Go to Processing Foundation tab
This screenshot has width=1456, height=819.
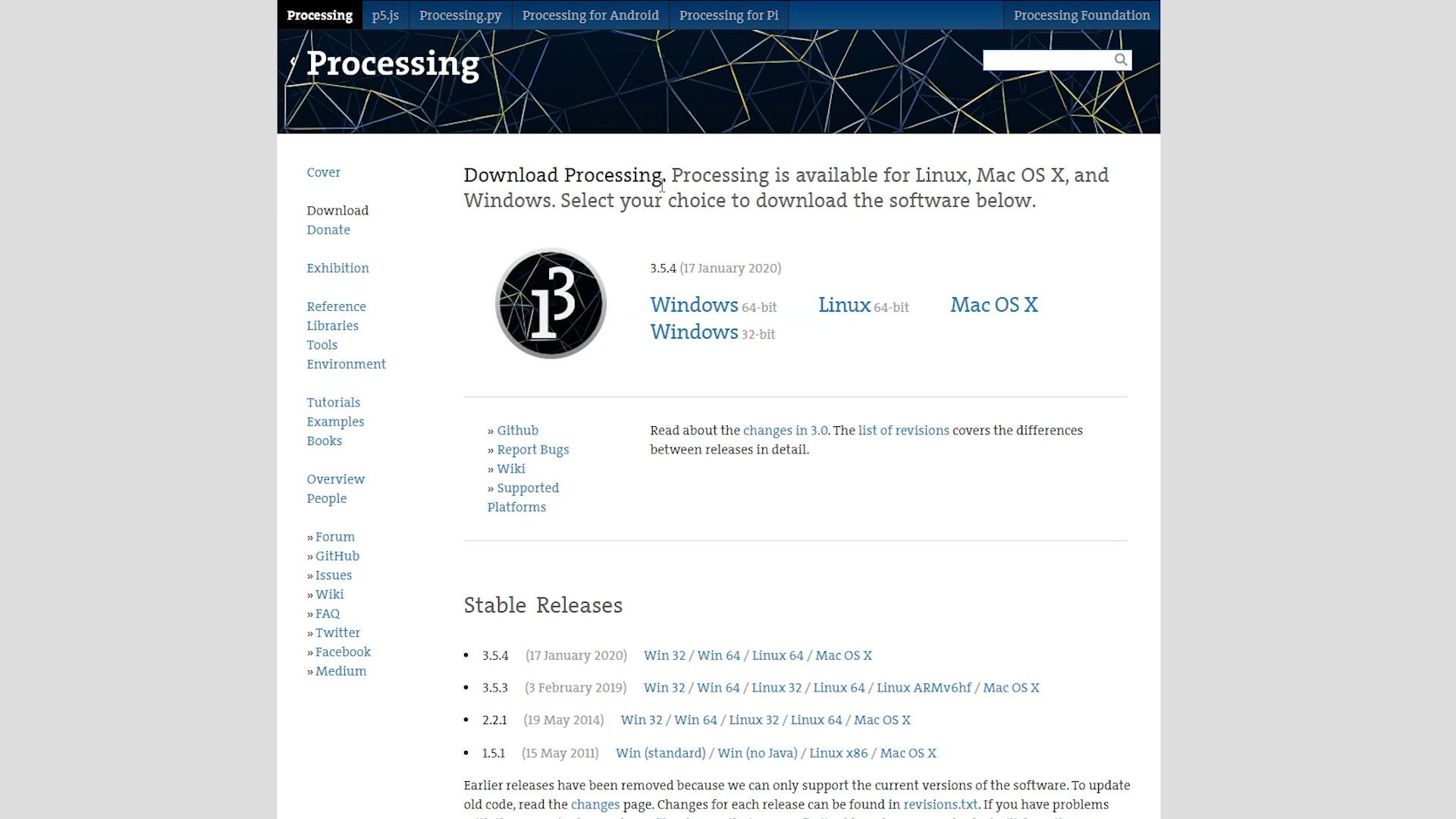coord(1081,15)
